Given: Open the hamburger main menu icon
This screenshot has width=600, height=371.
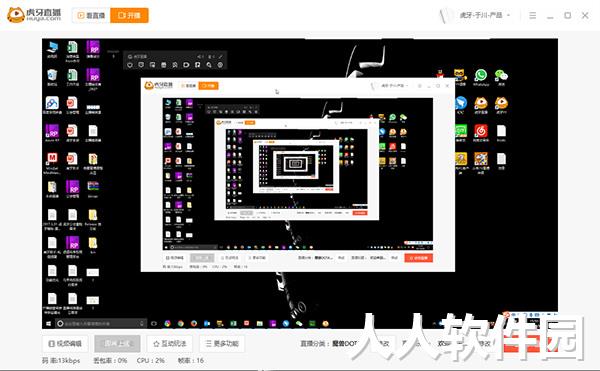Looking at the screenshot, I should click(x=532, y=16).
